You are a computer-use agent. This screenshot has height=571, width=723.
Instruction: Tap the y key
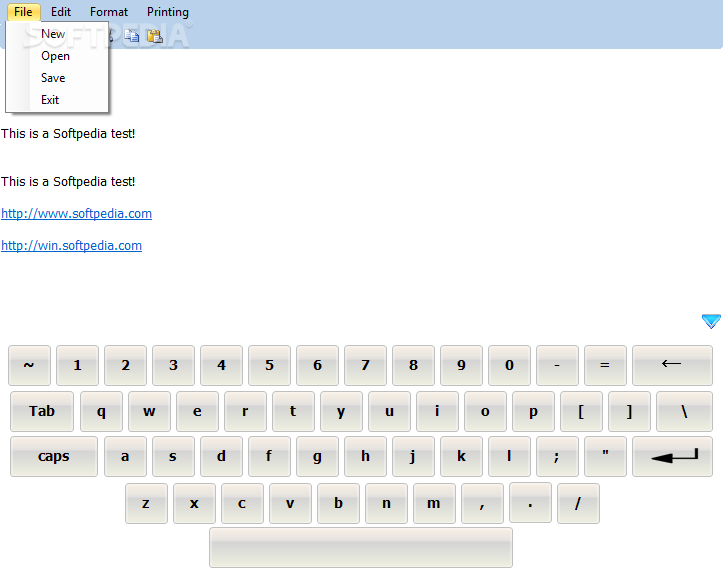tap(341, 411)
